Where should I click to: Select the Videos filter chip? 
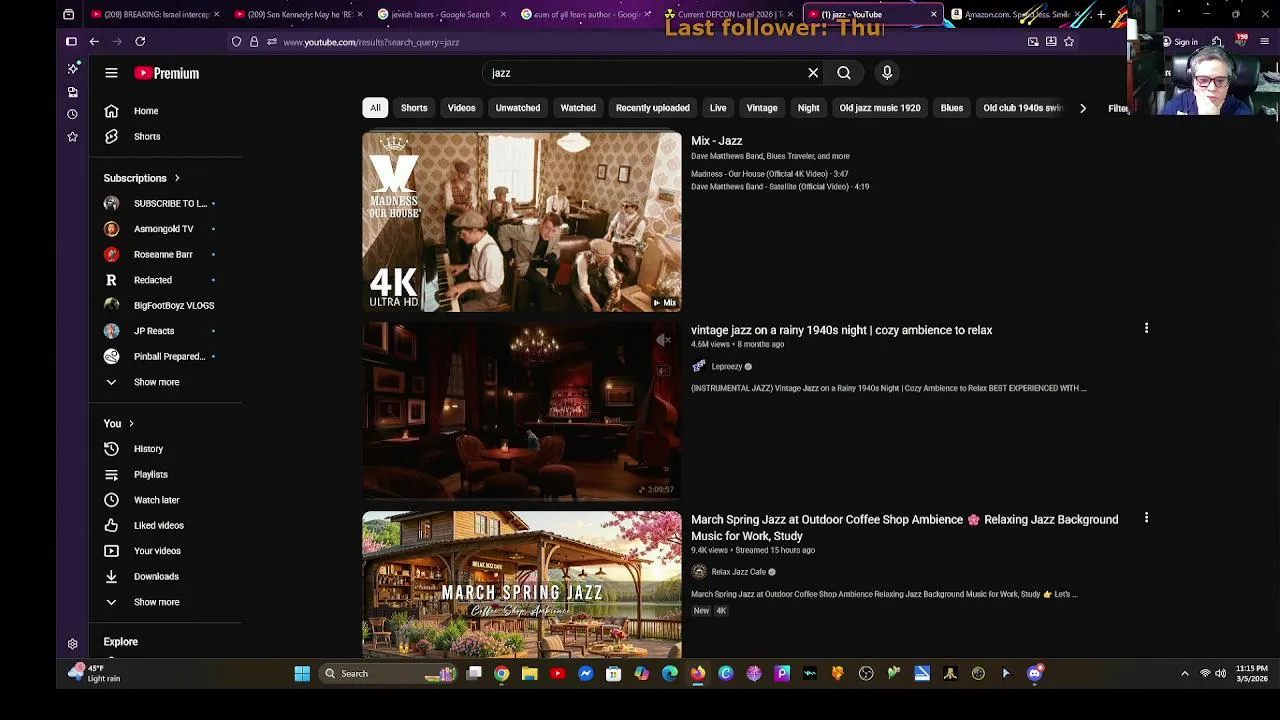point(461,108)
